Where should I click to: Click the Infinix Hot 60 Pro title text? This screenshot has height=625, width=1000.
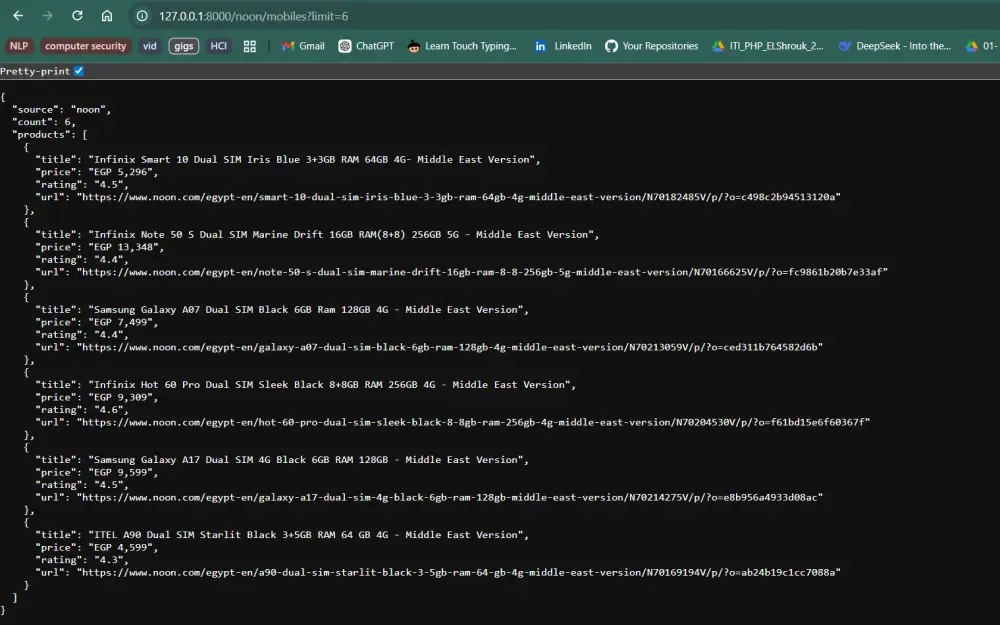[332, 385]
